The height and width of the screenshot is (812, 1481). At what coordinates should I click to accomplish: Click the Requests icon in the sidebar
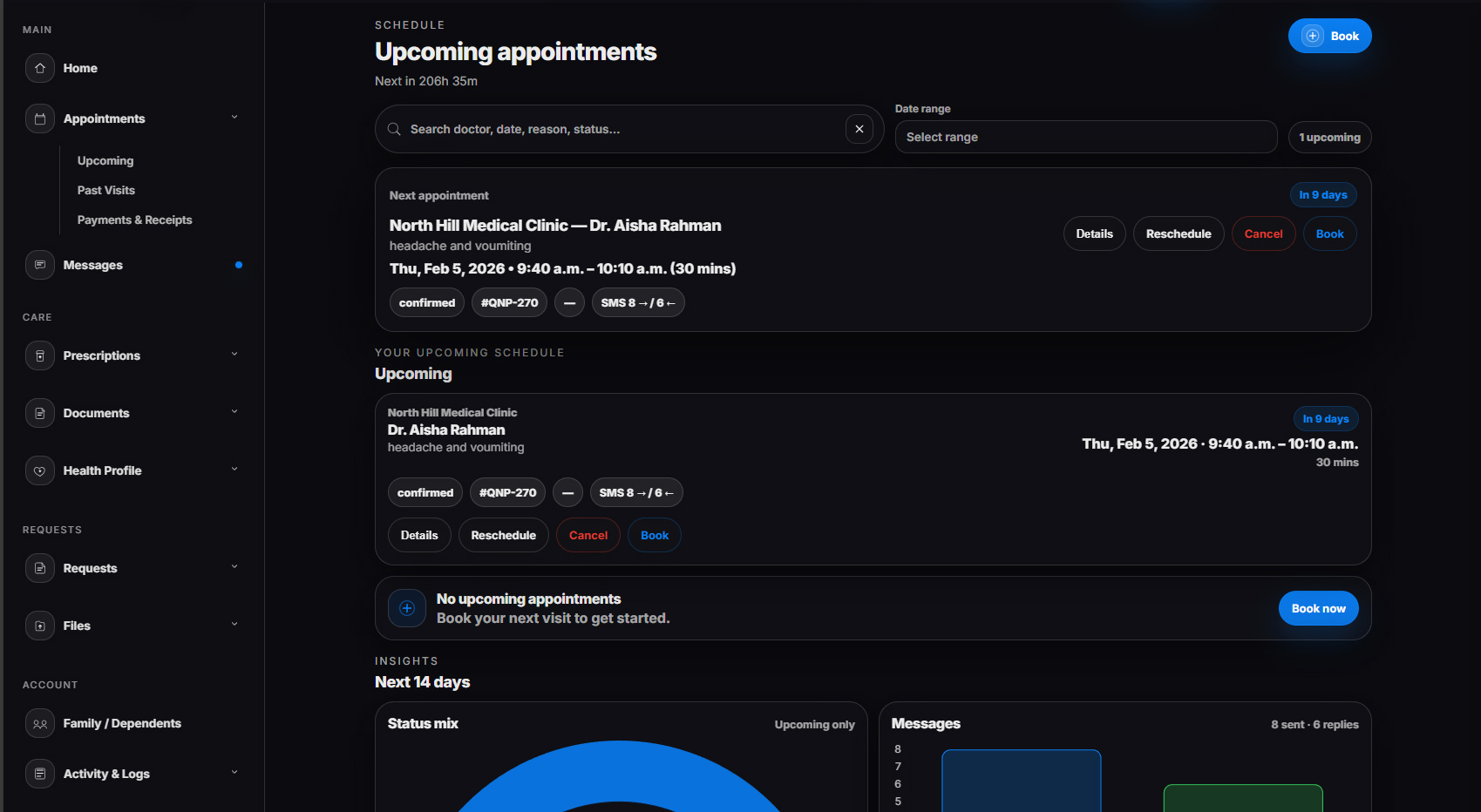pyautogui.click(x=39, y=568)
